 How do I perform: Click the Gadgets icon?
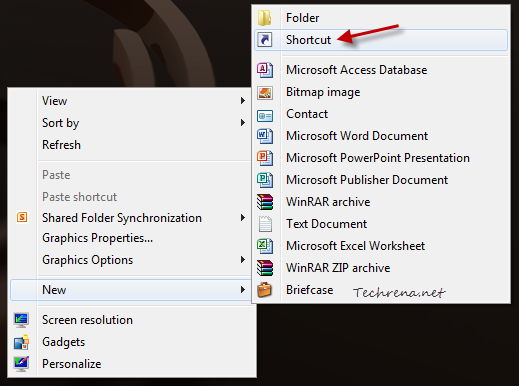(21, 342)
